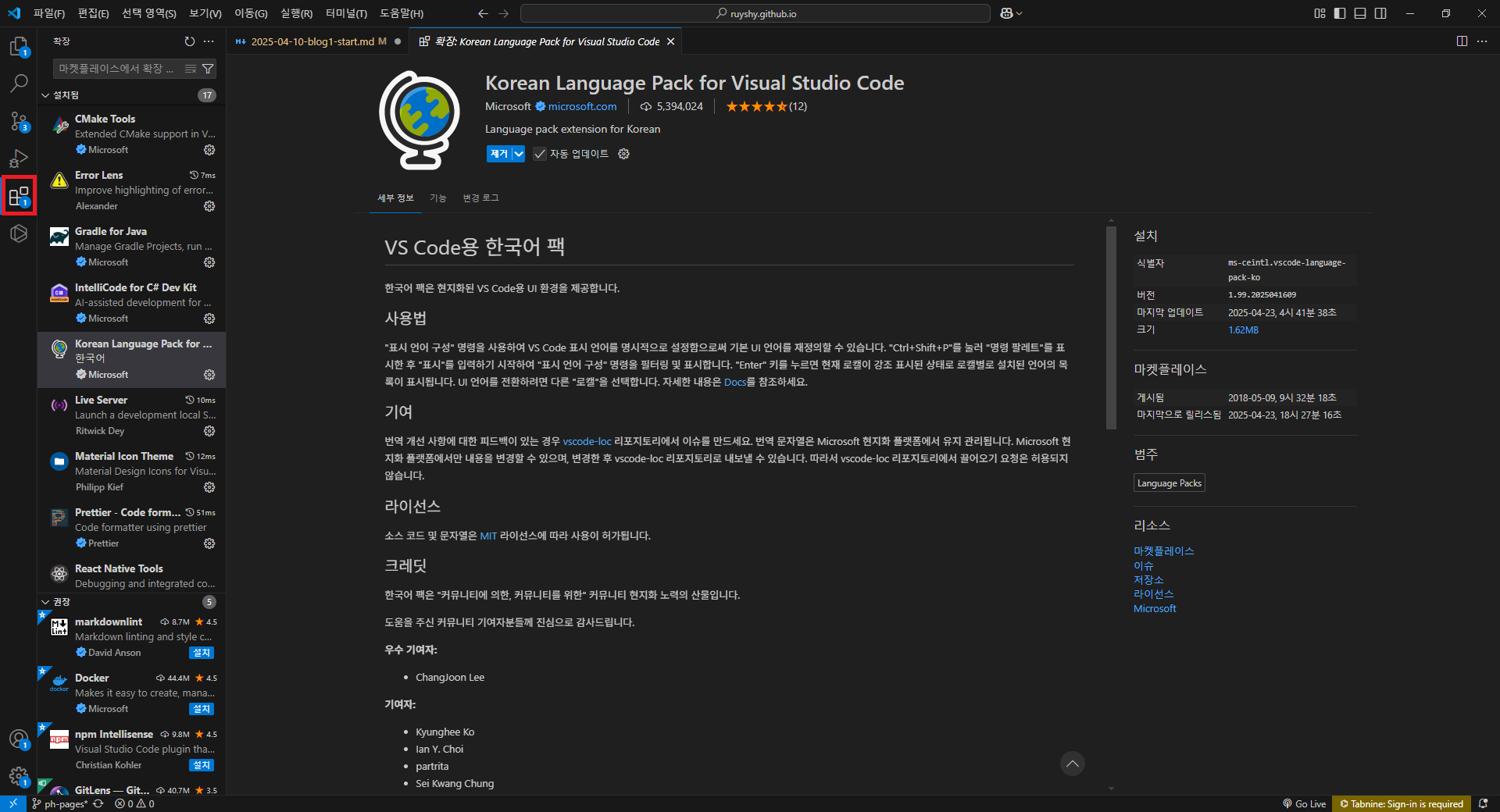Open settings gear for Error Lens extension
The height and width of the screenshot is (812, 1500).
coord(209,206)
